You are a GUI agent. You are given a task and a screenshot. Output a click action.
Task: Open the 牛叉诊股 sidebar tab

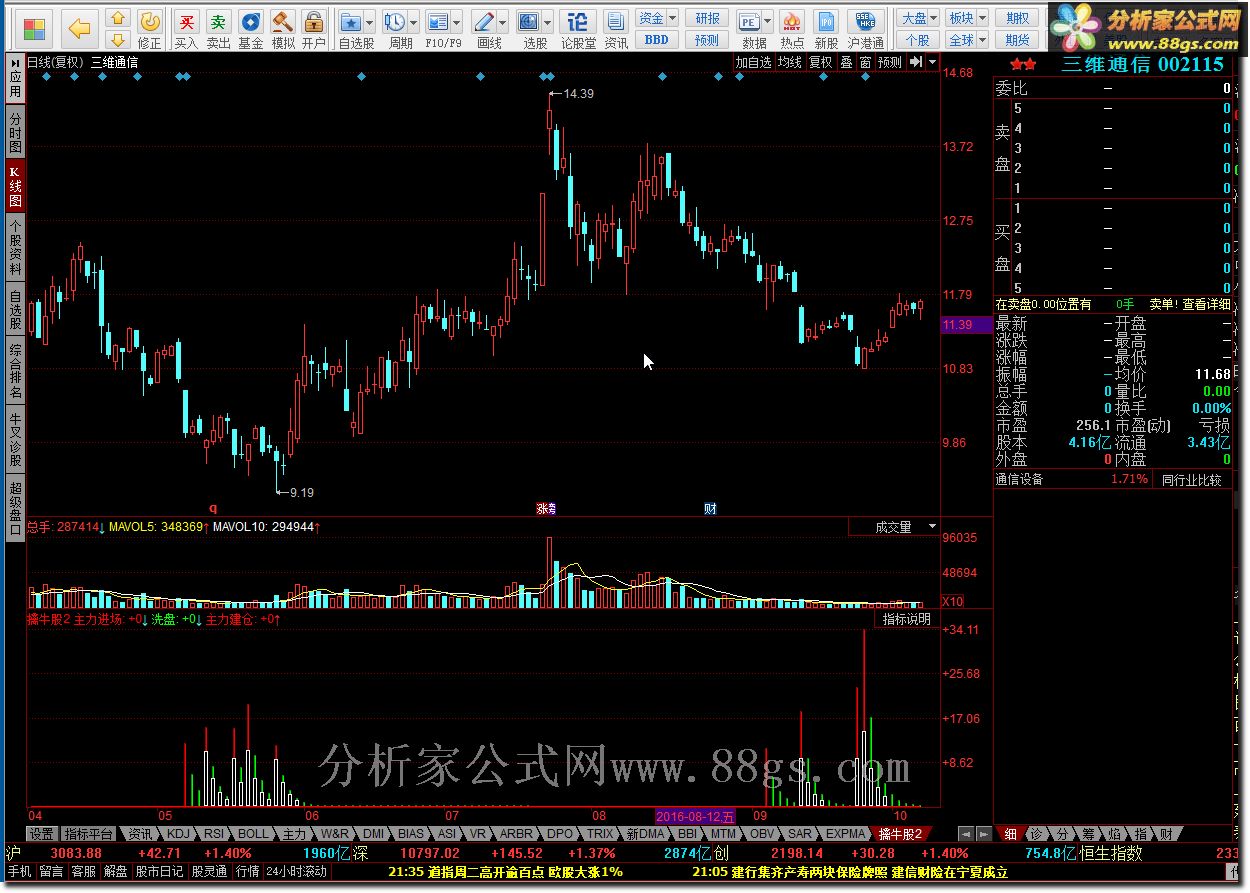pos(15,440)
